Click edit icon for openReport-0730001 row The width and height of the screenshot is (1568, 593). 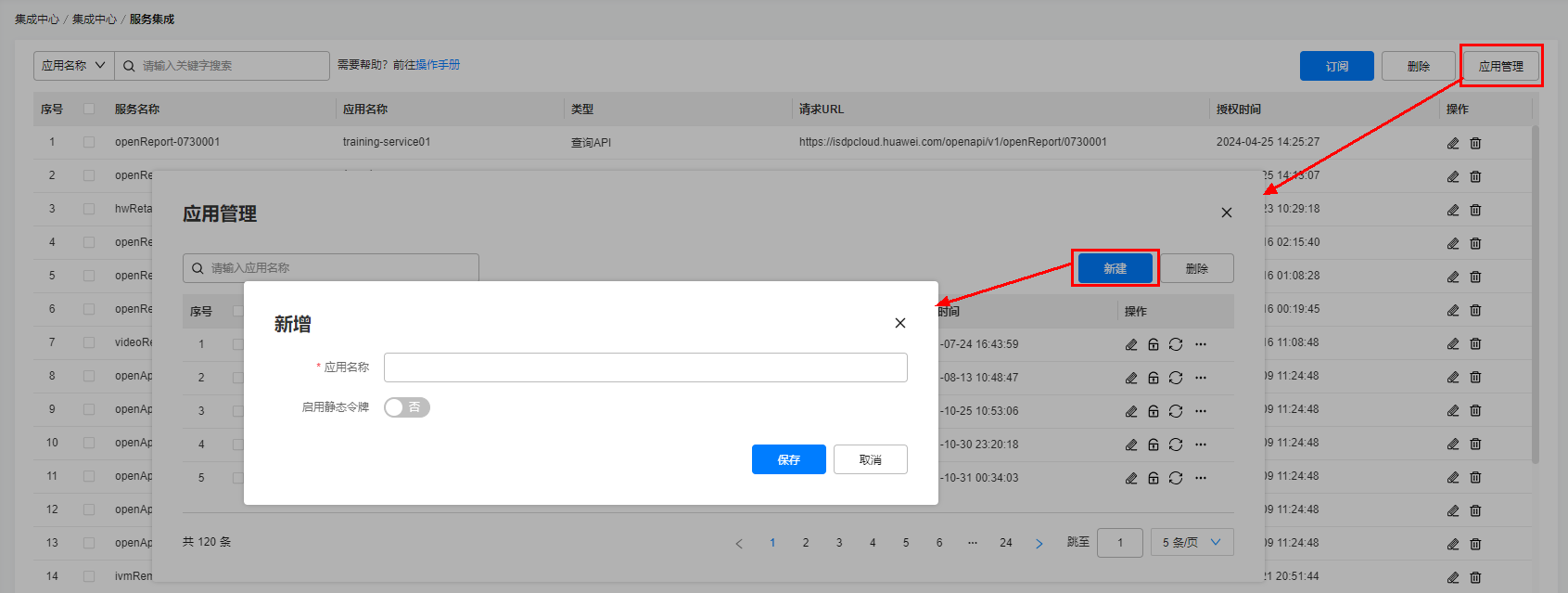click(x=1453, y=143)
